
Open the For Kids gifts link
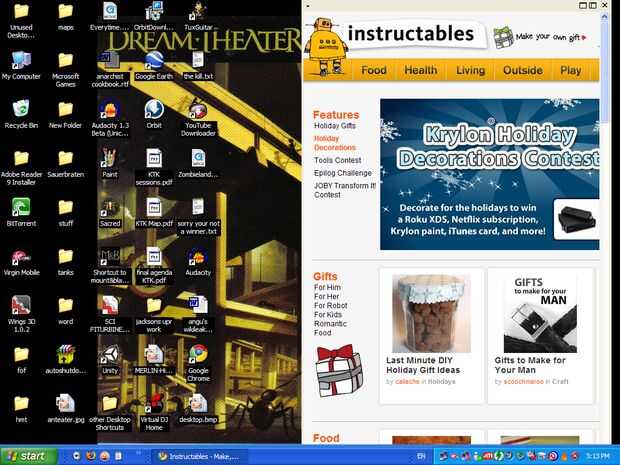[x=328, y=315]
